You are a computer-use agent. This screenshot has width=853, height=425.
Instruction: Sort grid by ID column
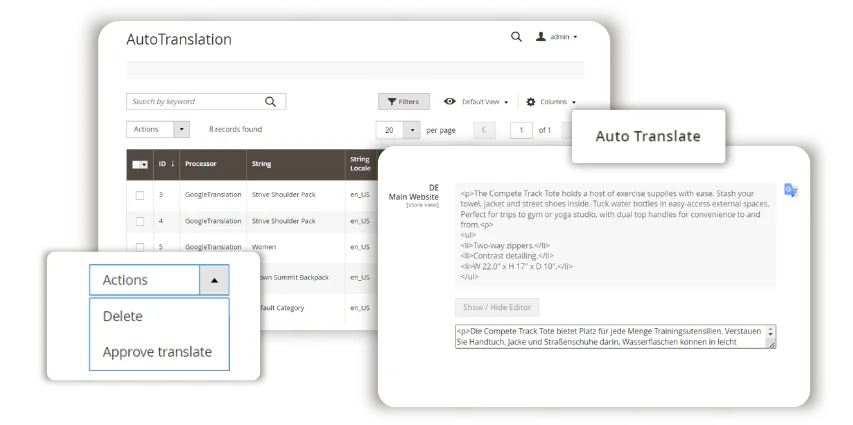pyautogui.click(x=166, y=164)
